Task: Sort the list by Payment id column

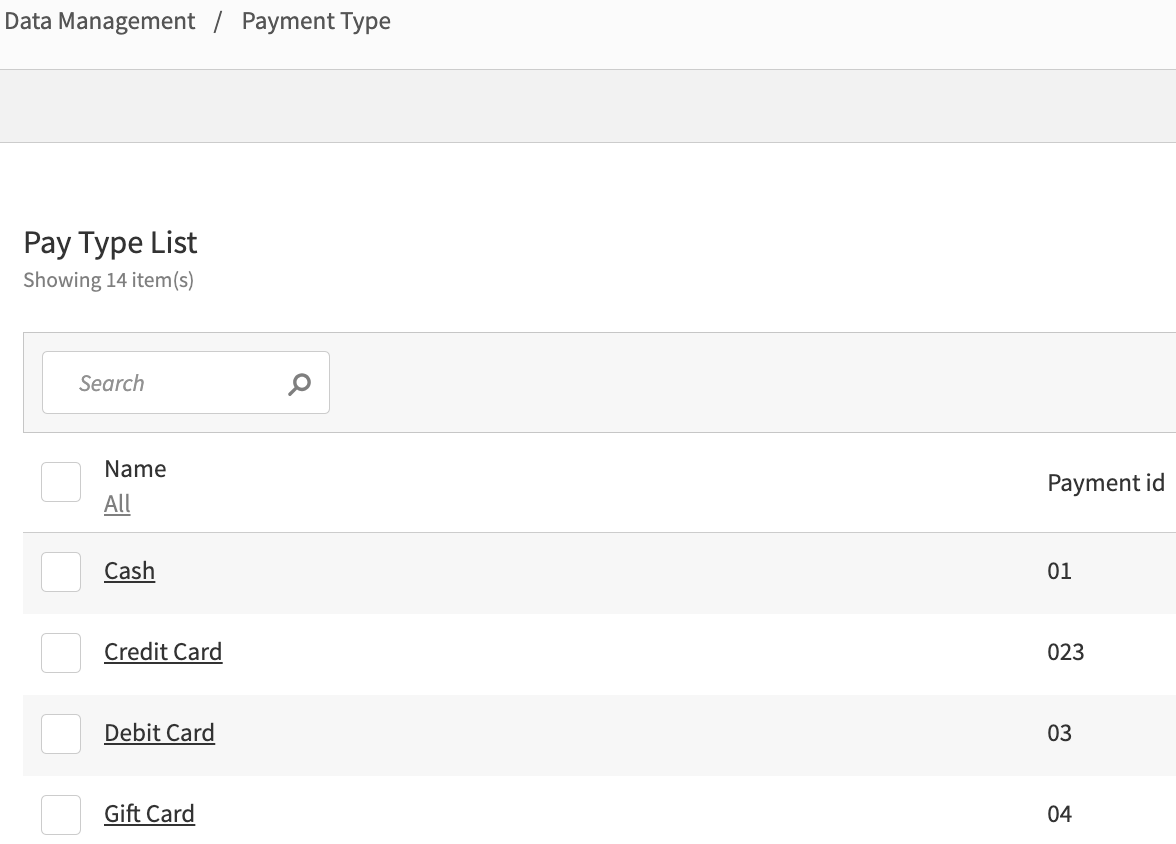Action: pyautogui.click(x=1105, y=482)
